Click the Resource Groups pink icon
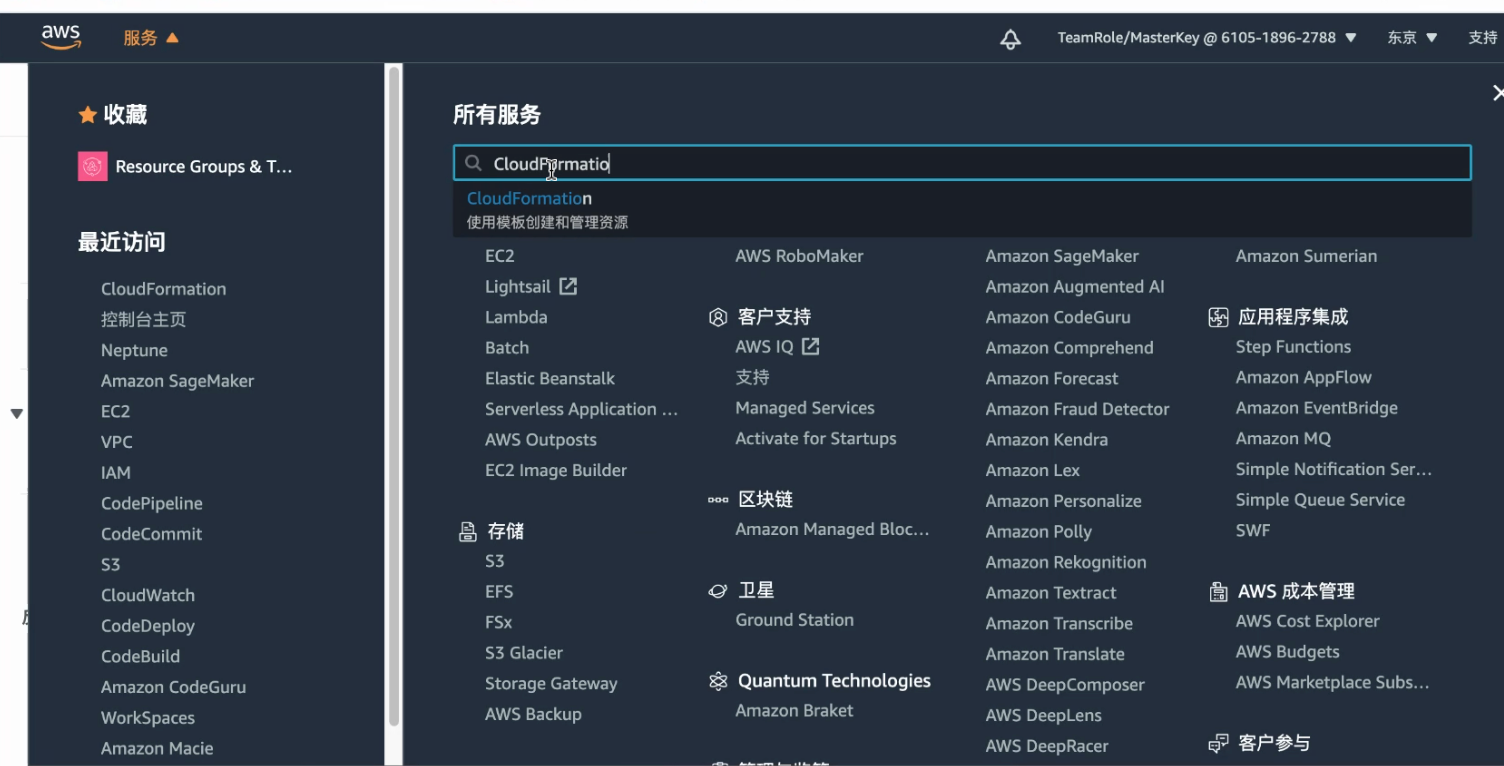 93,166
